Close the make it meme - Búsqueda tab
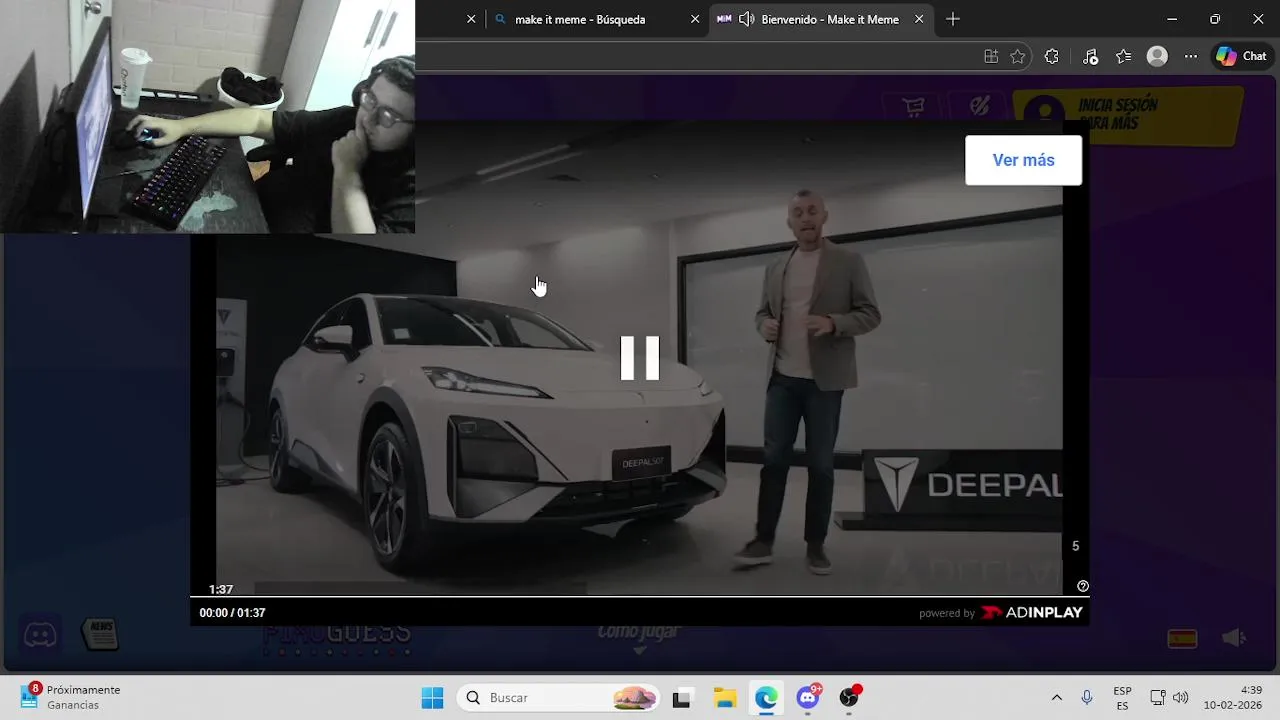The height and width of the screenshot is (720, 1280). tap(695, 19)
